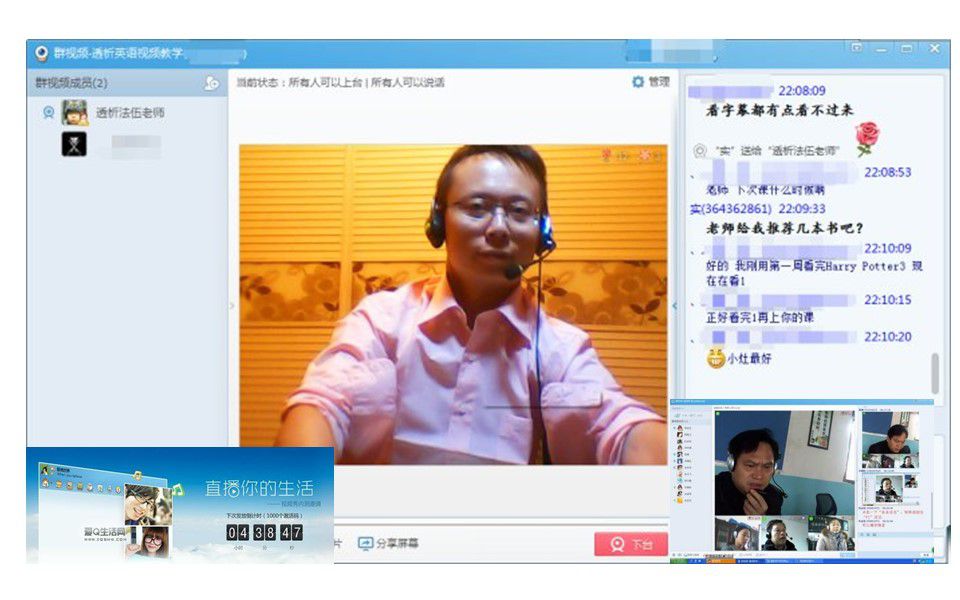
Task: Click the add member icon beside 群视频成员
Action: pos(211,83)
